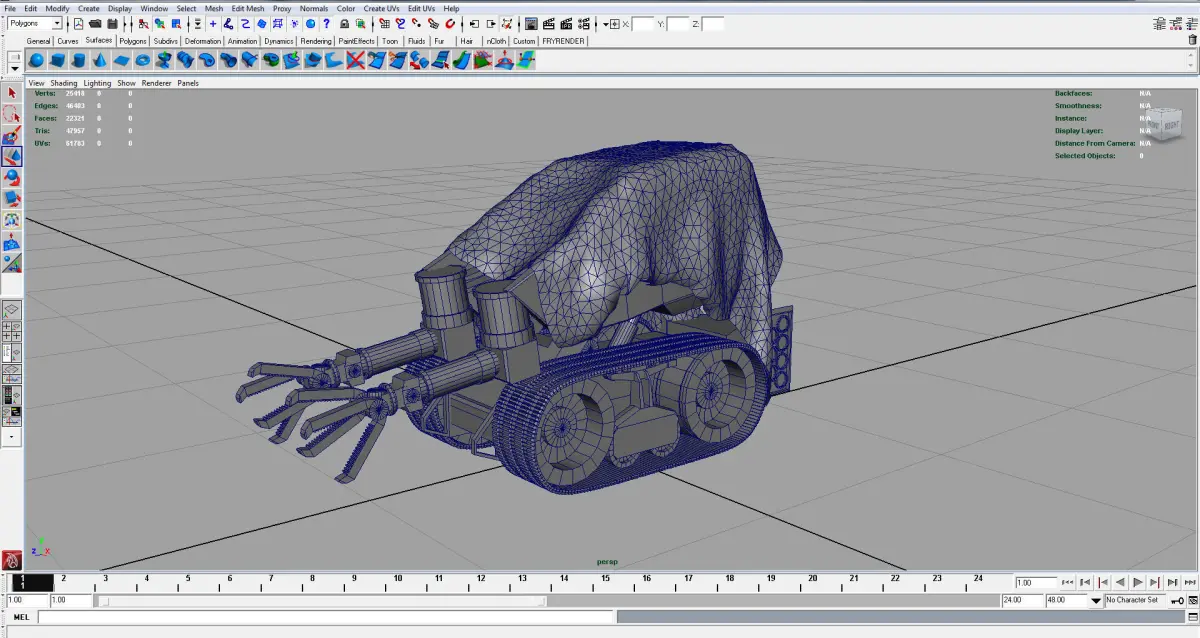Toggle snap to curves
Viewport: 1200px width, 638px height.
[399, 23]
